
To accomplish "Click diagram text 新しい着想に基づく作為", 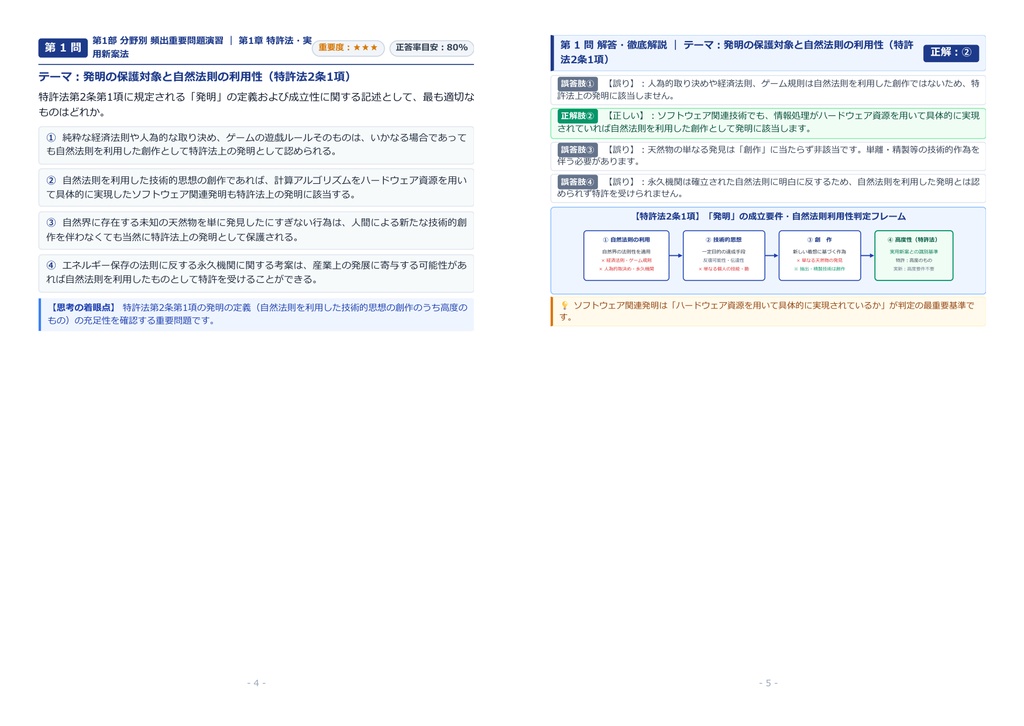I will coord(820,251).
